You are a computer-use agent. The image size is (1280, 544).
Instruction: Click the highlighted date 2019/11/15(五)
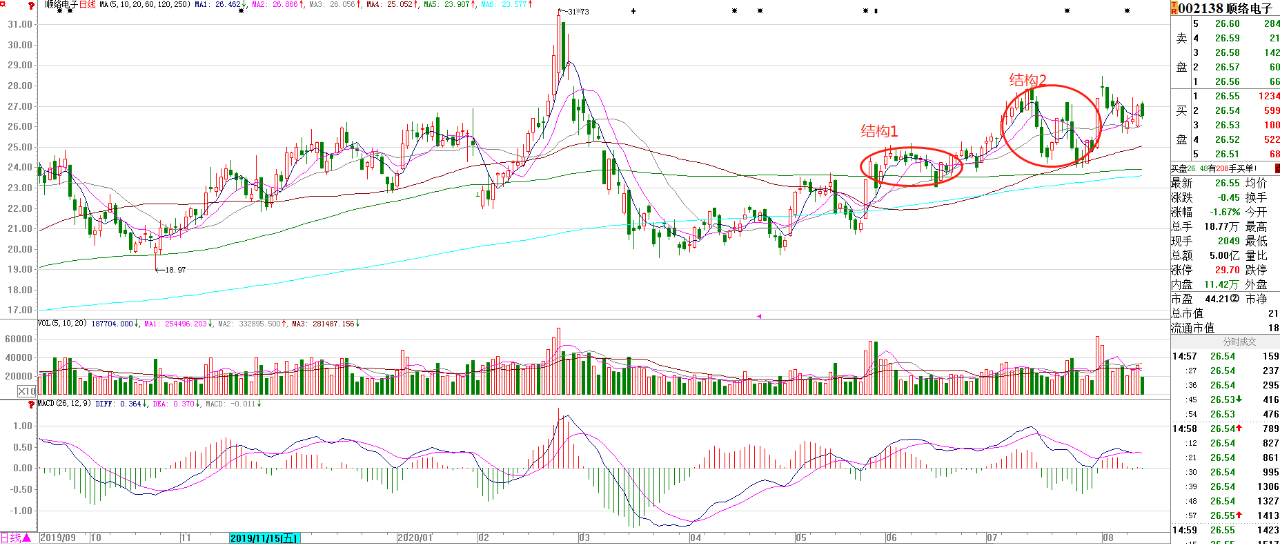265,538
